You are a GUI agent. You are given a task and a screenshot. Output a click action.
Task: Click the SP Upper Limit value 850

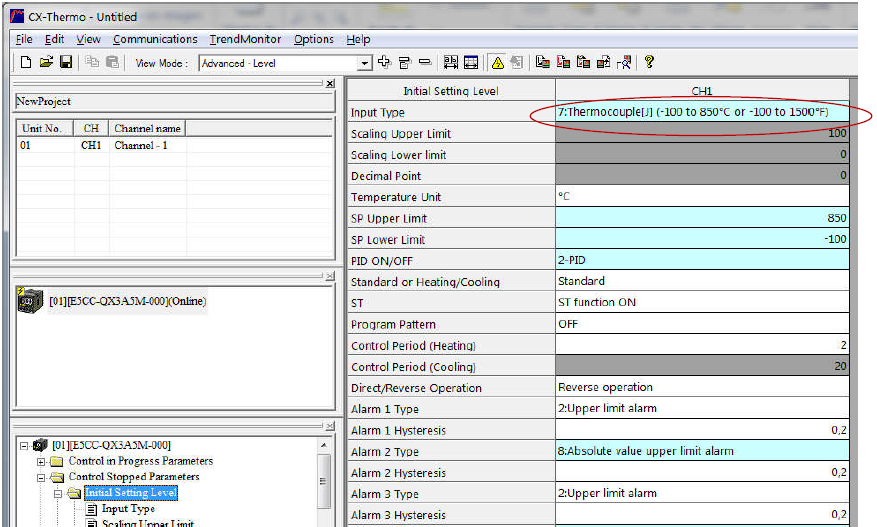point(702,218)
